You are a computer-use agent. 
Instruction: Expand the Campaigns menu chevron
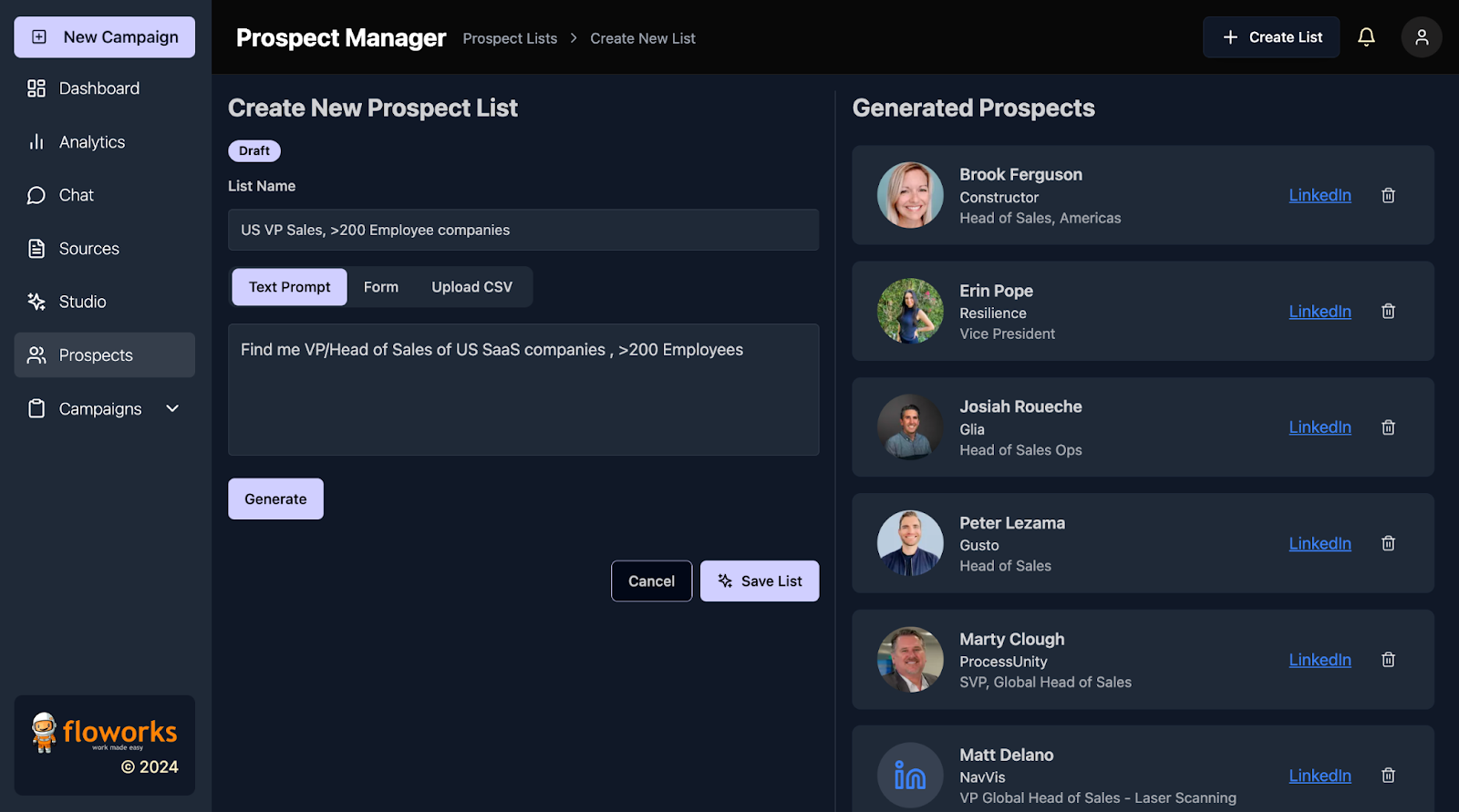[x=172, y=409]
